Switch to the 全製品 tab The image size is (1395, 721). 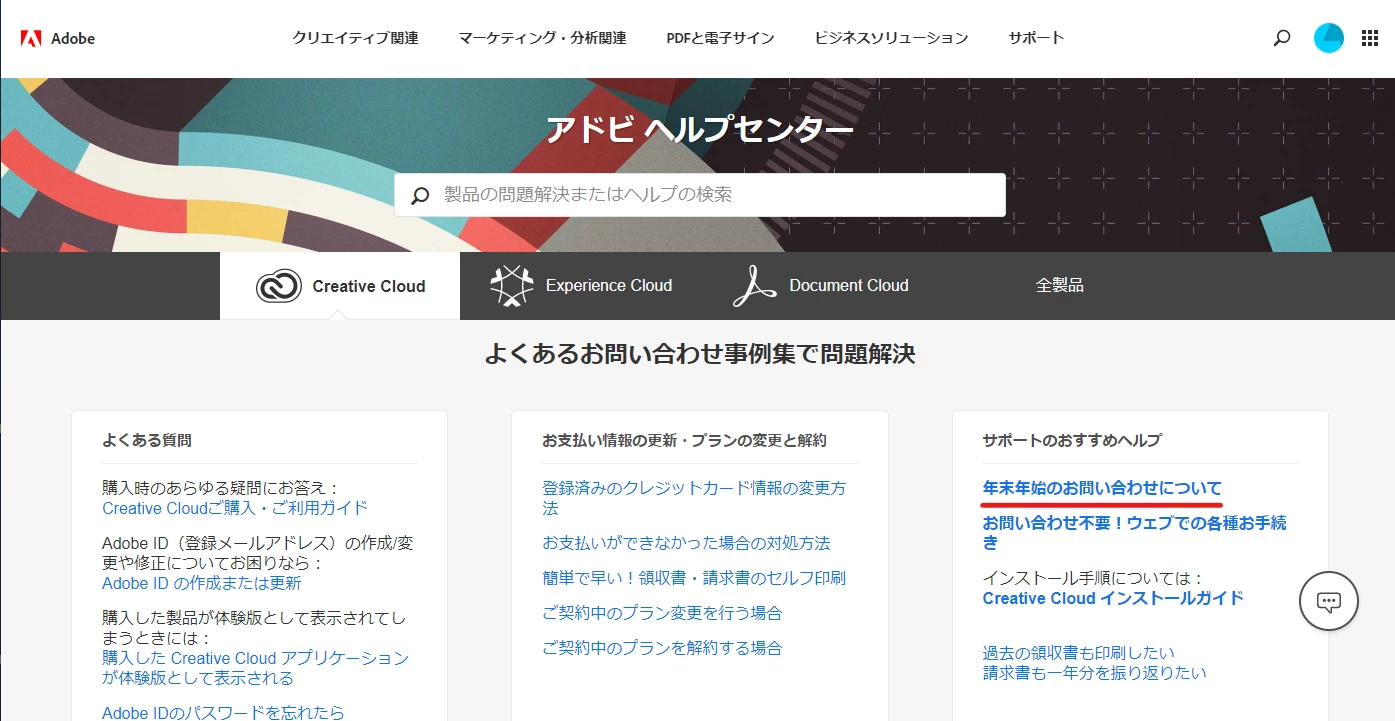tap(1060, 286)
